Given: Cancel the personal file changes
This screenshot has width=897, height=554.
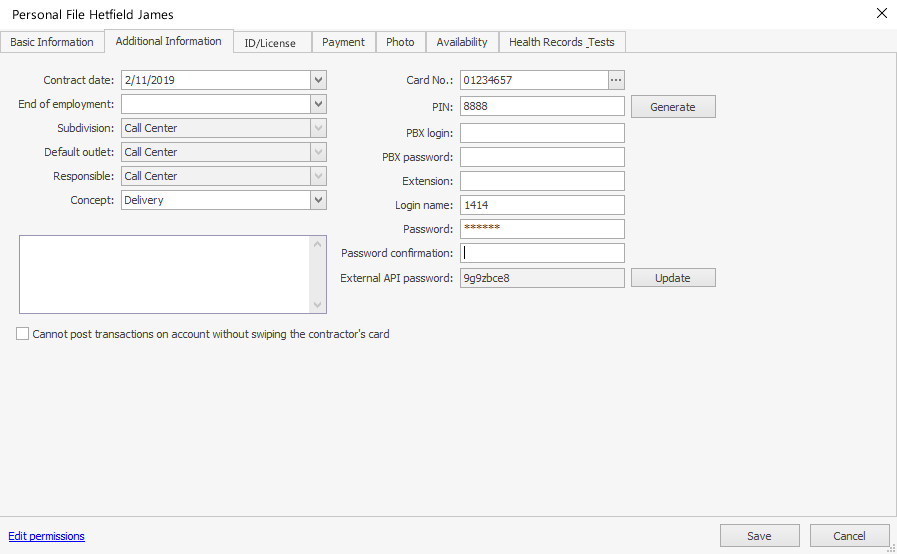Looking at the screenshot, I should (x=849, y=536).
